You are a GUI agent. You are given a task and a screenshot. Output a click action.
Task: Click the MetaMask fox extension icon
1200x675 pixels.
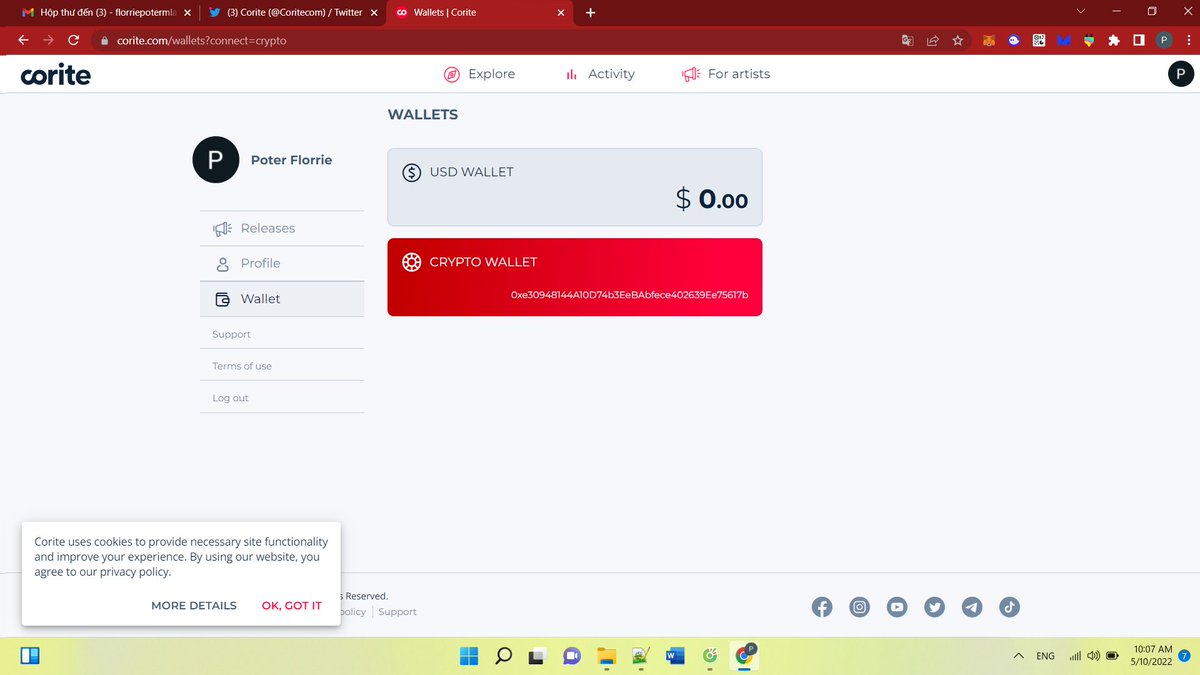(x=988, y=41)
